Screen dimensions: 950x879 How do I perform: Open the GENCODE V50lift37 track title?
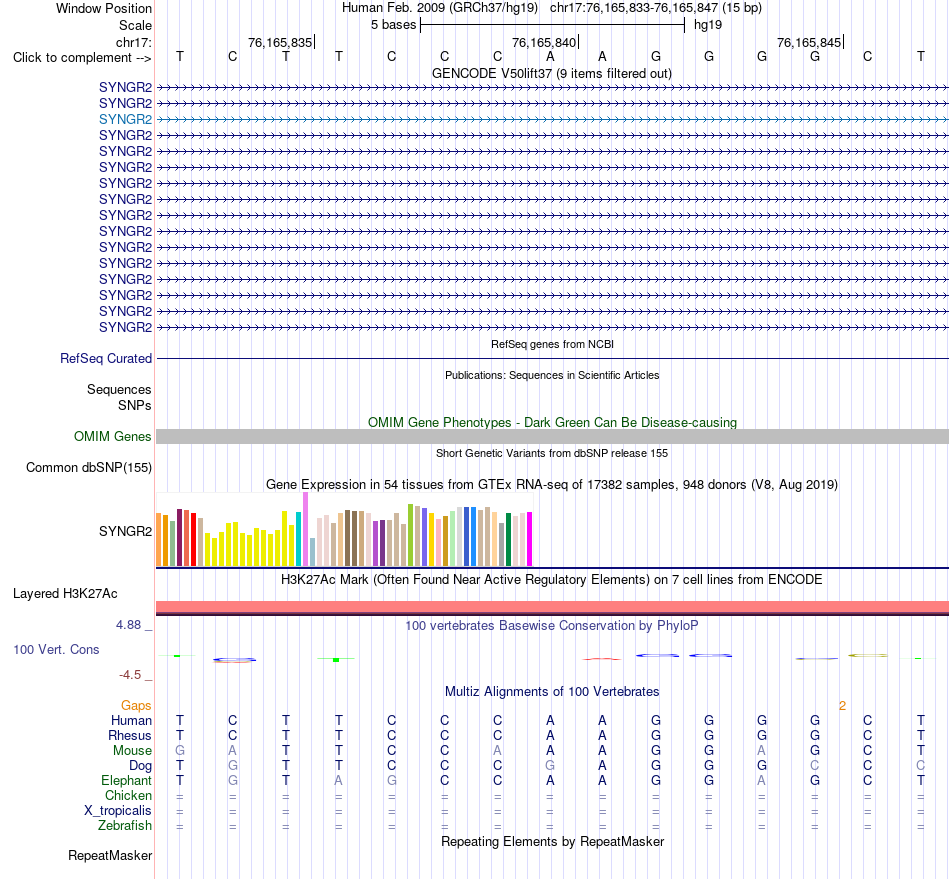point(552,73)
